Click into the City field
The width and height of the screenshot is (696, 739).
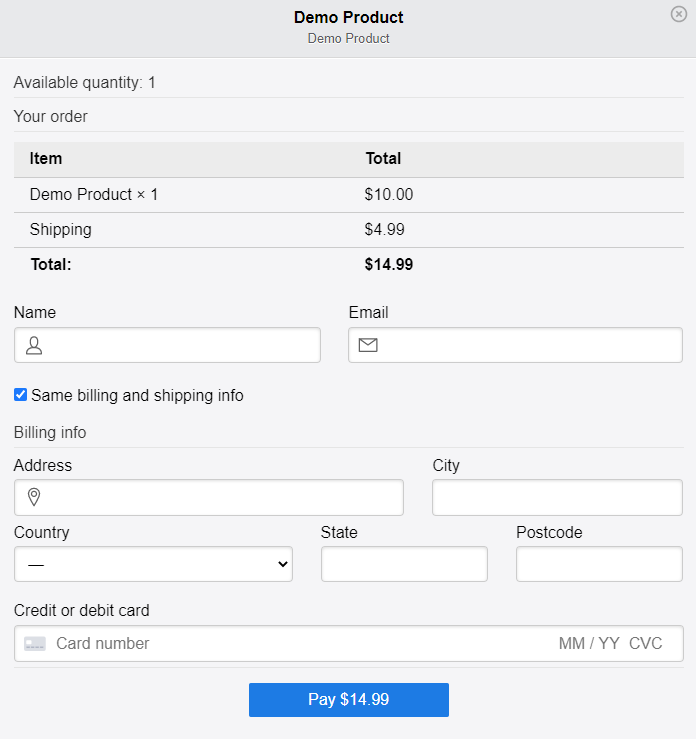(x=557, y=497)
